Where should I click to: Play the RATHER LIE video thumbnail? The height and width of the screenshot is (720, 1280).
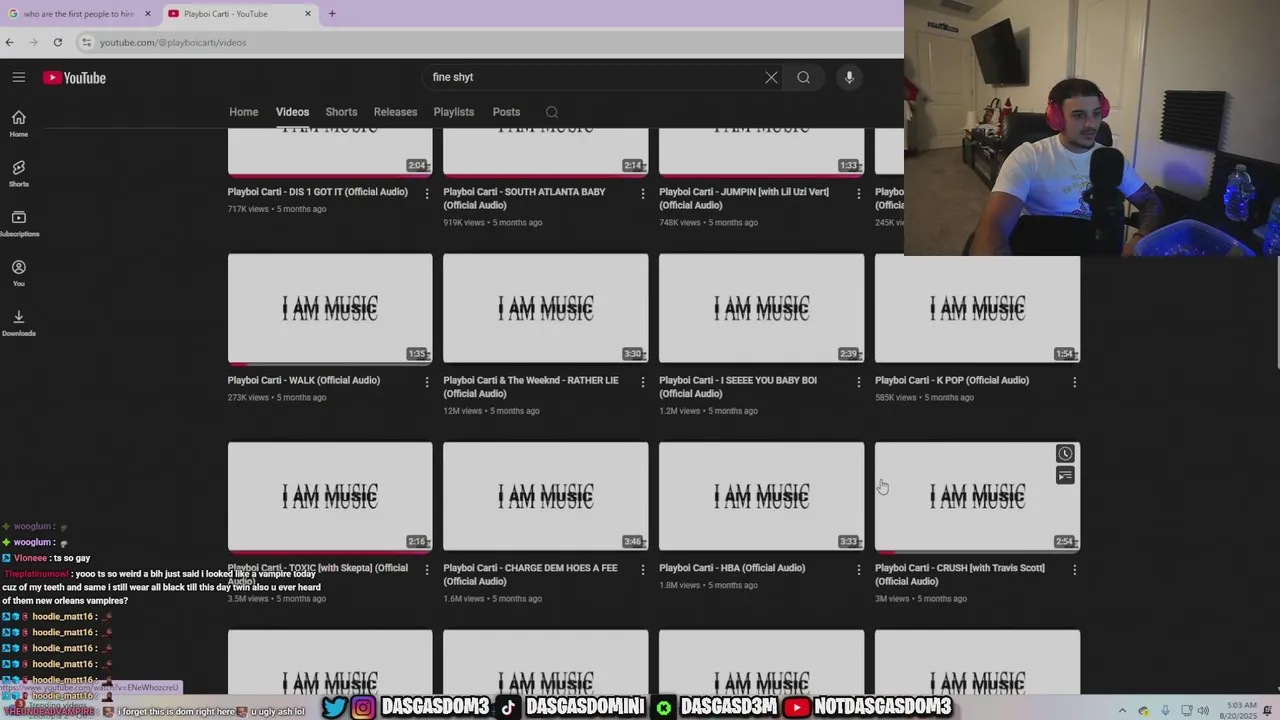click(x=546, y=308)
